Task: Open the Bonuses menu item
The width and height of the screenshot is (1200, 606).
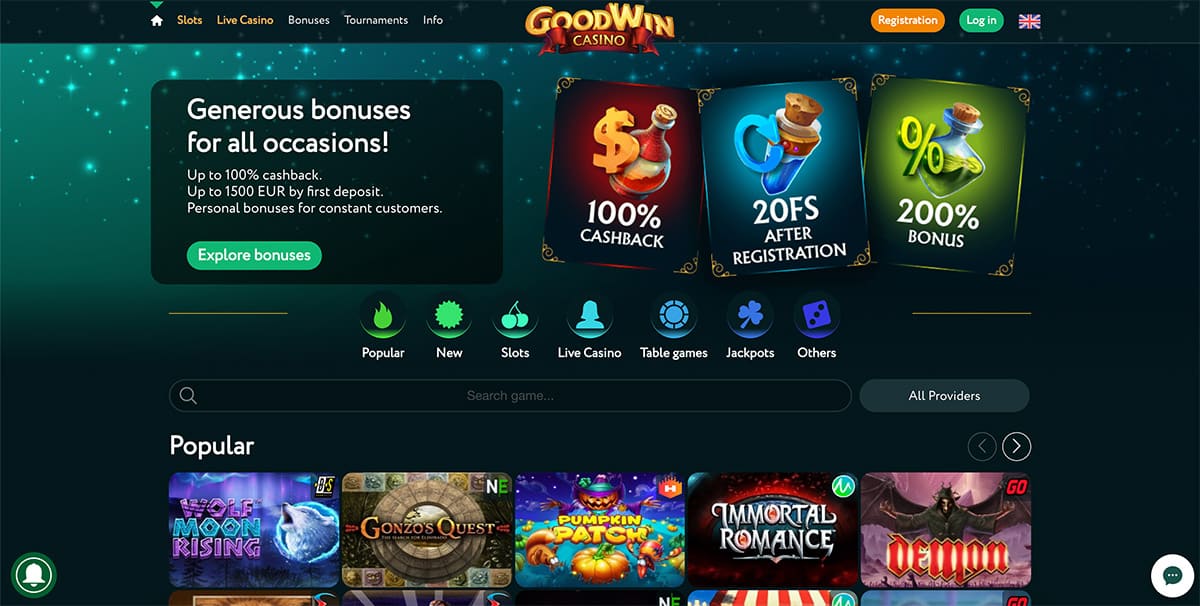Action: pyautogui.click(x=309, y=20)
